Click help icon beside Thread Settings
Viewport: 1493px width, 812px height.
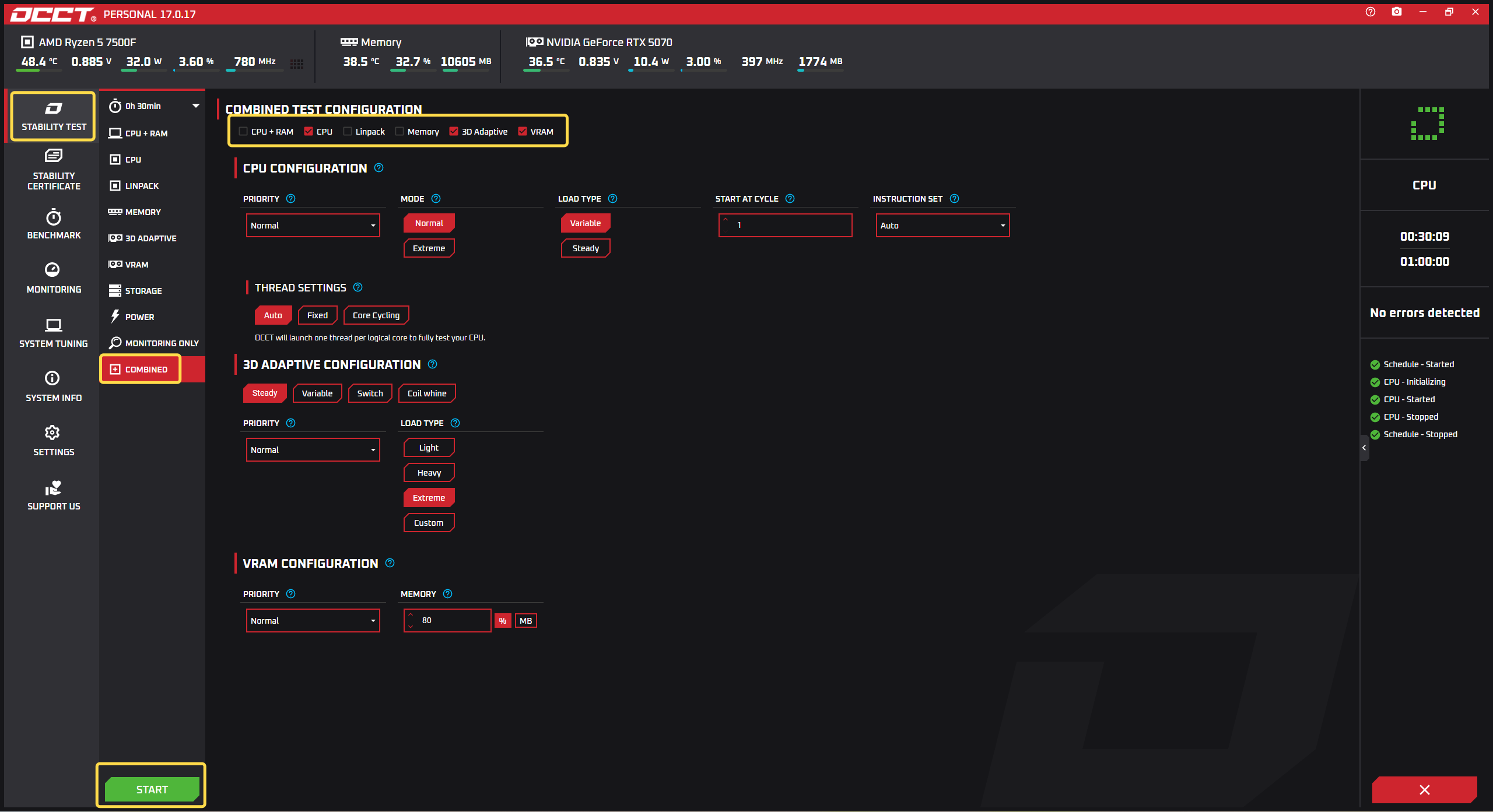tap(358, 287)
